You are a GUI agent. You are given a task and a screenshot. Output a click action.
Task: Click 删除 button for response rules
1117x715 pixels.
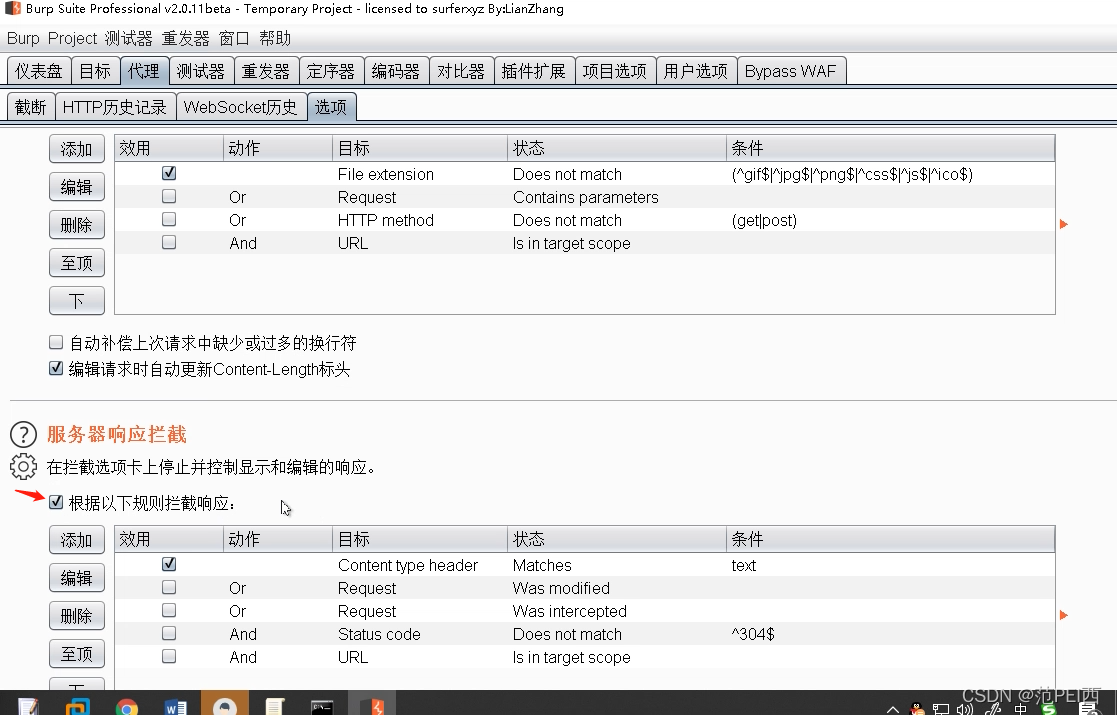point(77,616)
